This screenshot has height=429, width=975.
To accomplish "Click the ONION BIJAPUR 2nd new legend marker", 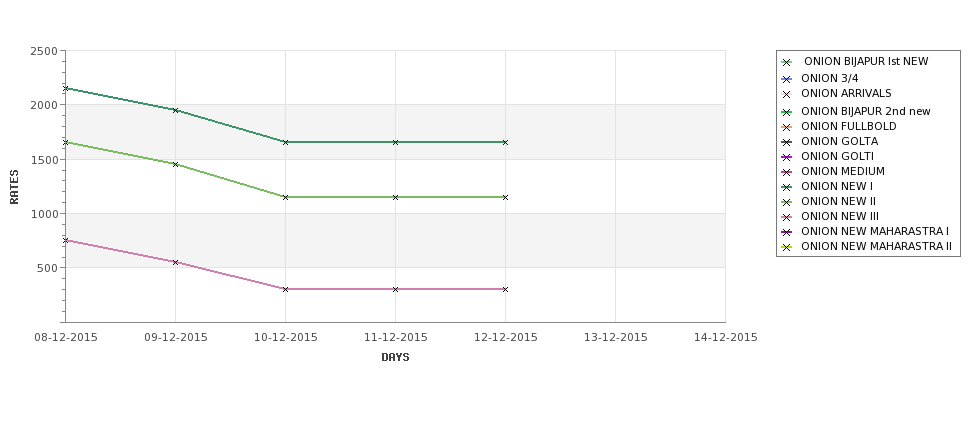I will click(787, 112).
